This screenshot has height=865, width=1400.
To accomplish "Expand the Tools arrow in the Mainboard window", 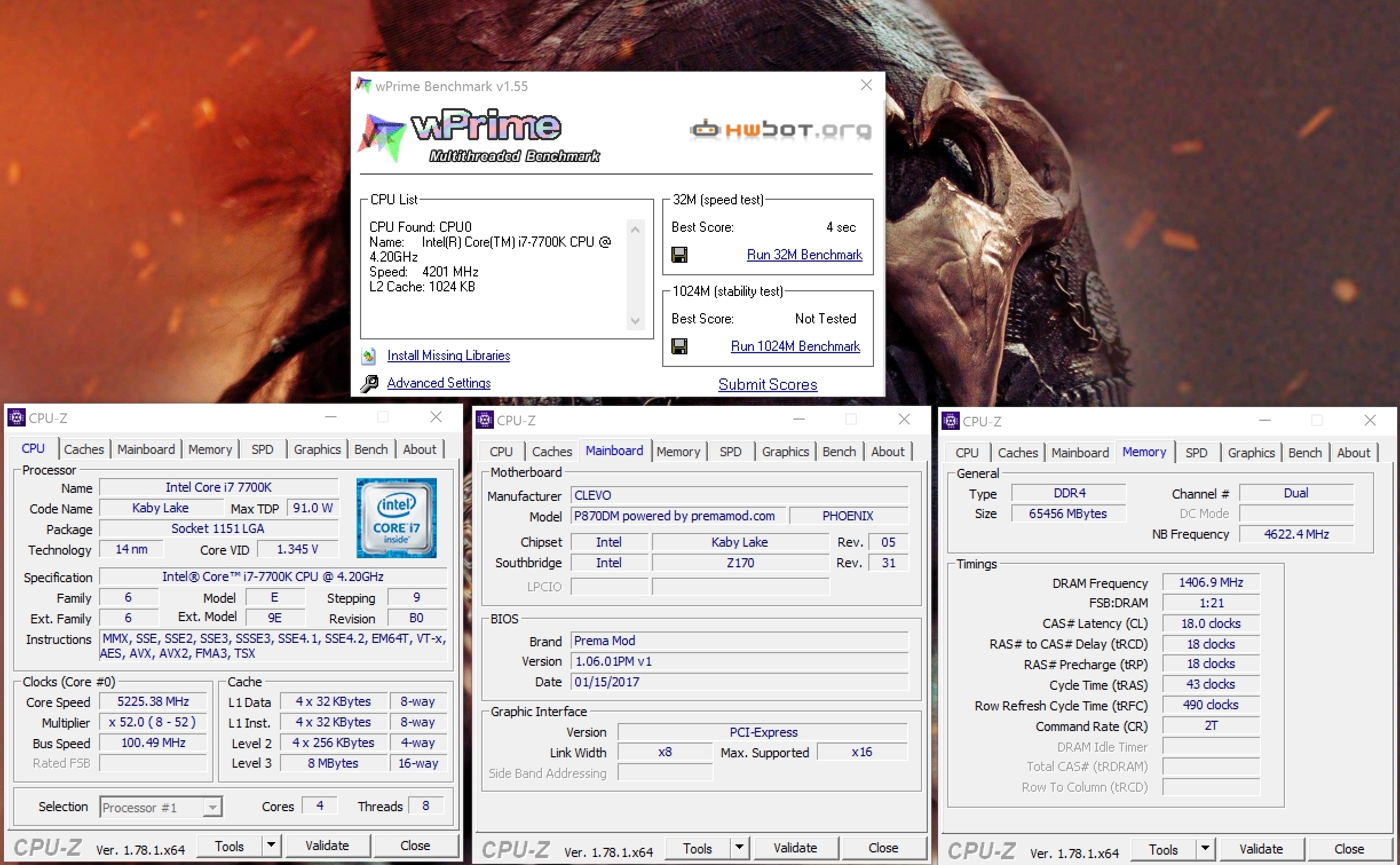I will pyautogui.click(x=739, y=848).
